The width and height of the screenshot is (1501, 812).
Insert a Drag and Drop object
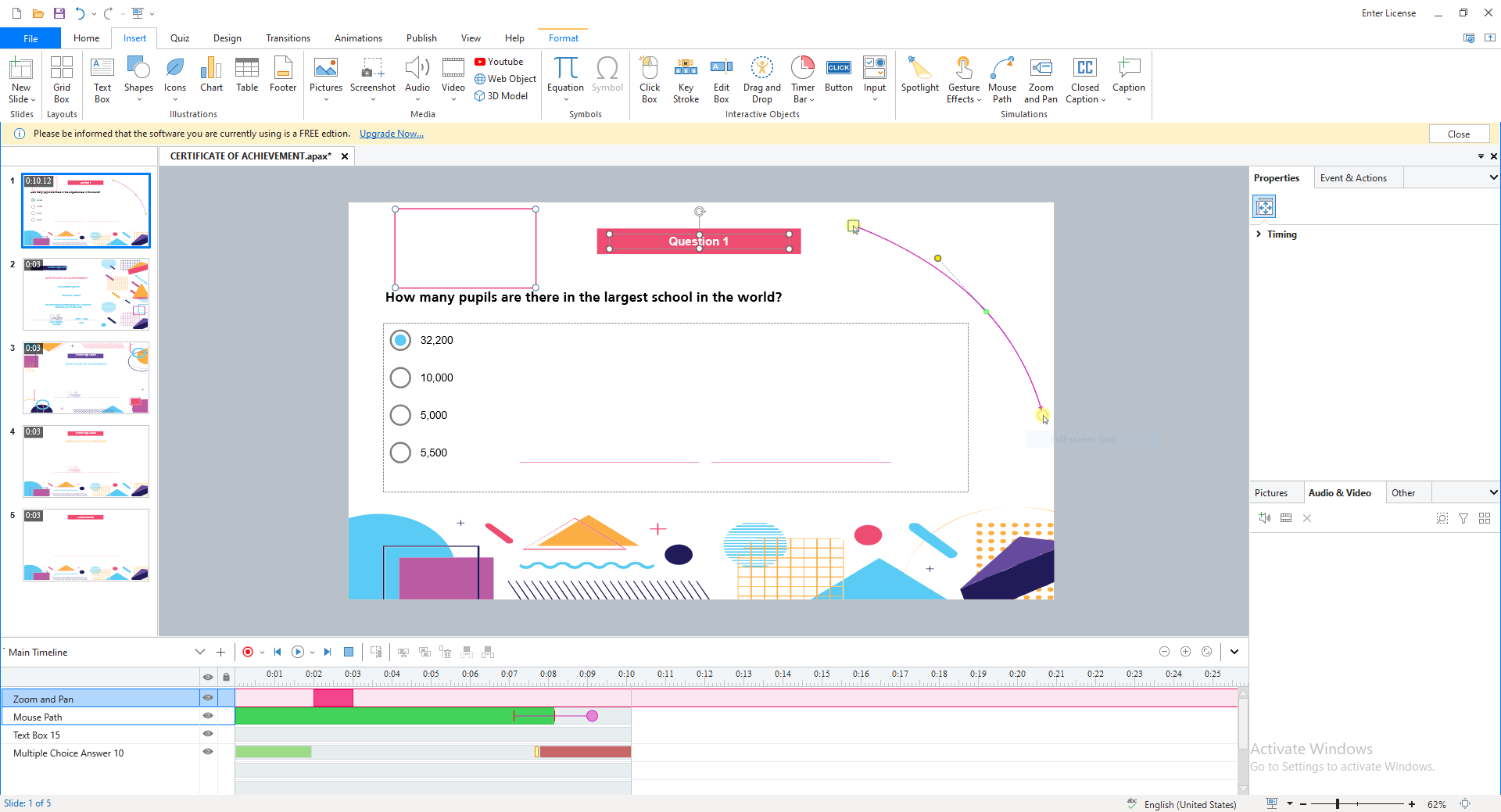tap(761, 77)
